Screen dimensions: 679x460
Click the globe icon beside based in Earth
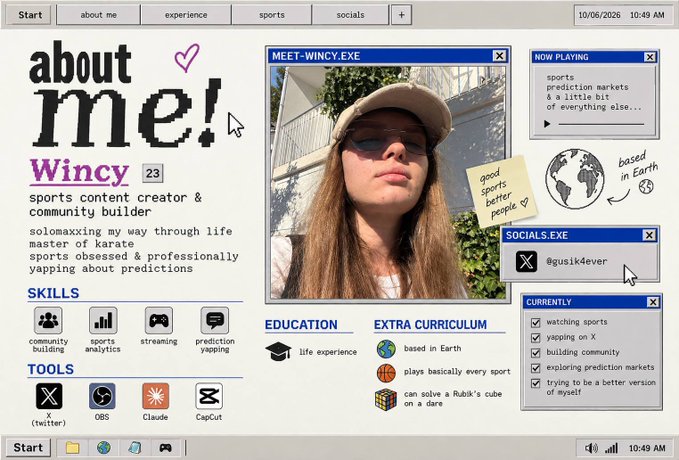386,349
